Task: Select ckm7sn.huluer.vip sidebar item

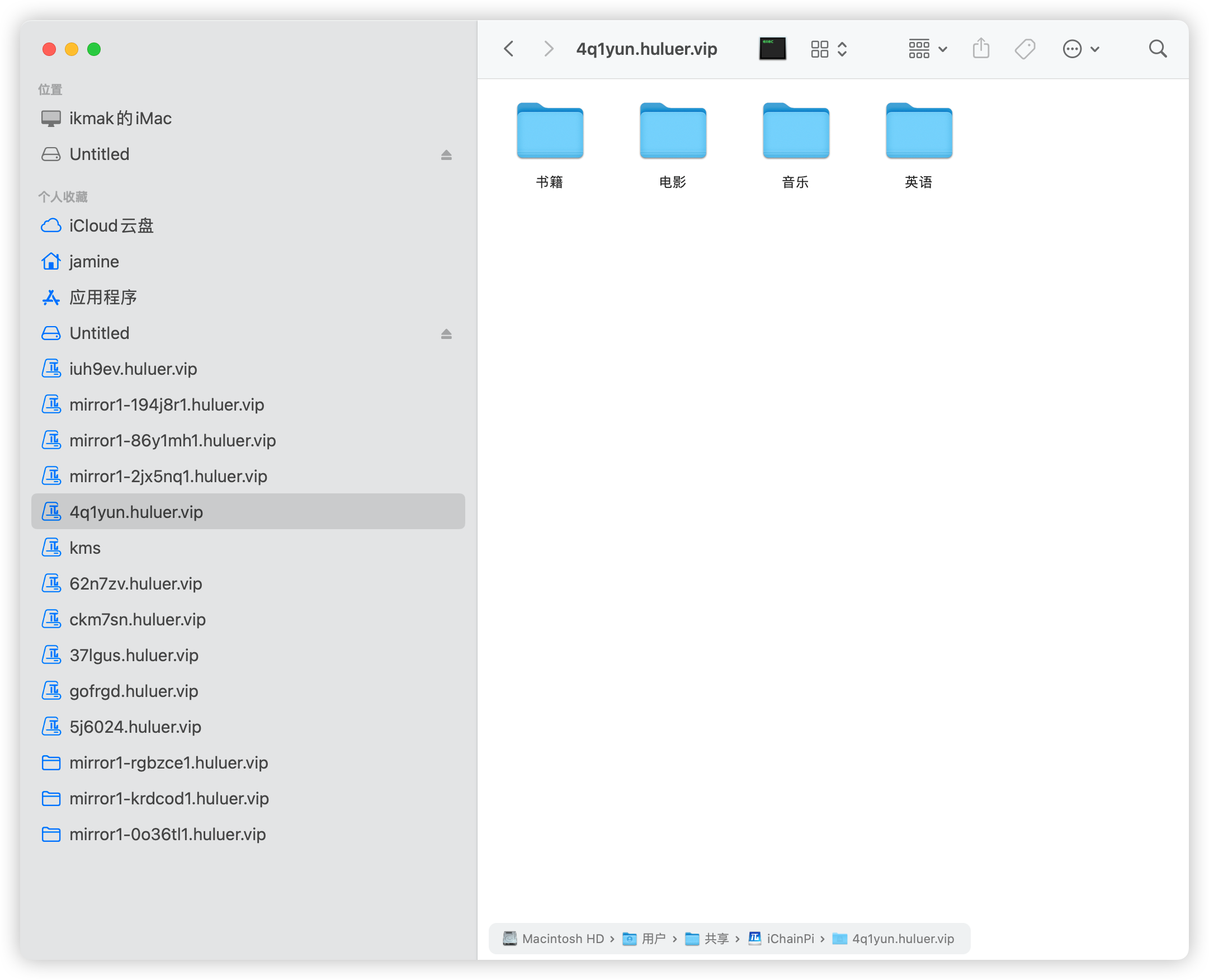Action: (x=248, y=620)
